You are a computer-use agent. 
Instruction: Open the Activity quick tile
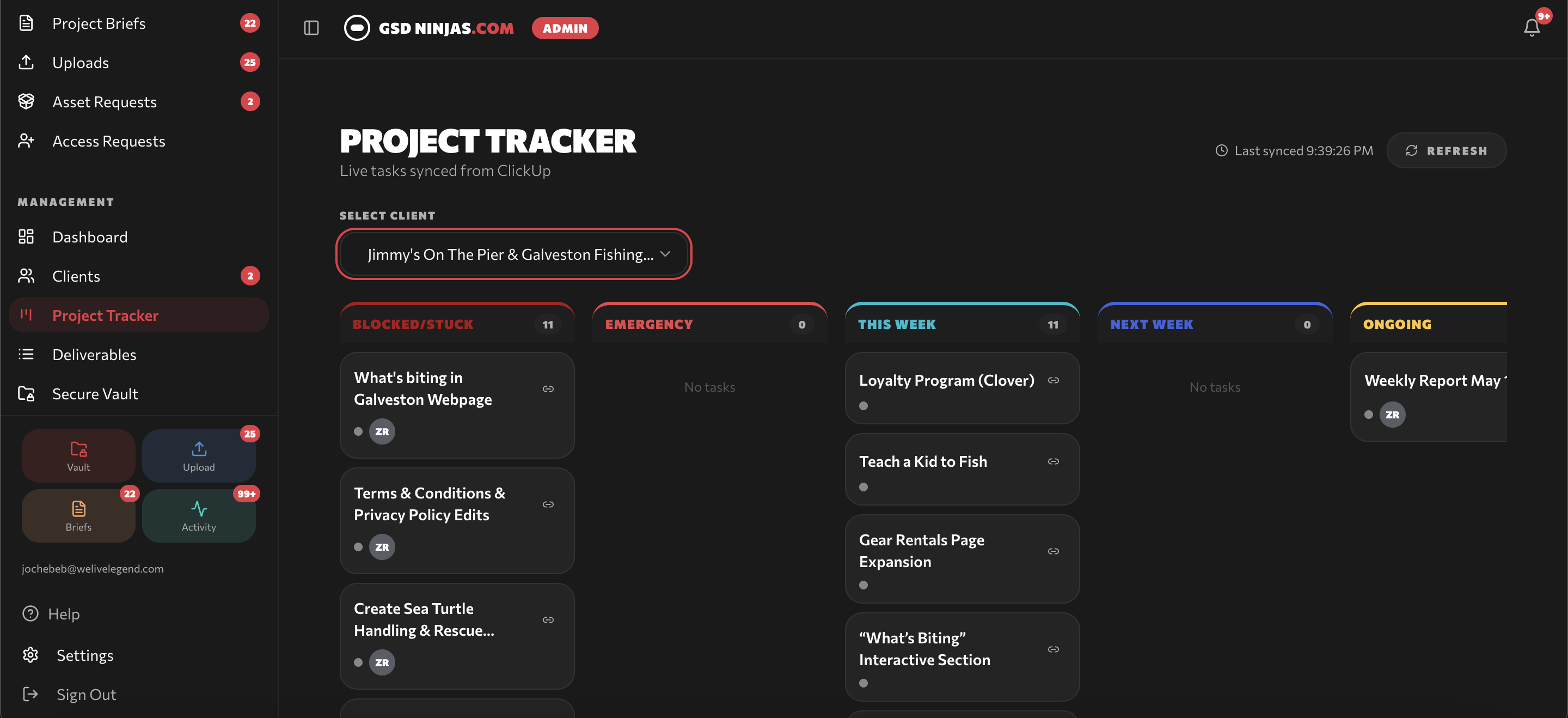click(x=199, y=516)
